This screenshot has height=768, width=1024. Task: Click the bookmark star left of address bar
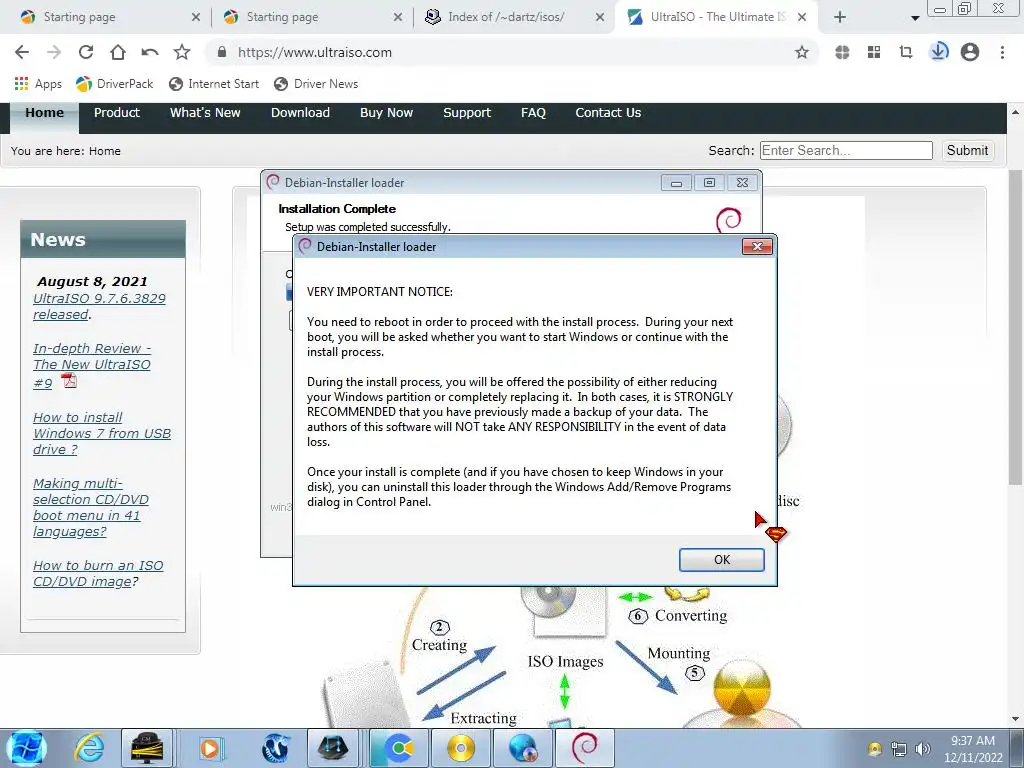pos(182,52)
